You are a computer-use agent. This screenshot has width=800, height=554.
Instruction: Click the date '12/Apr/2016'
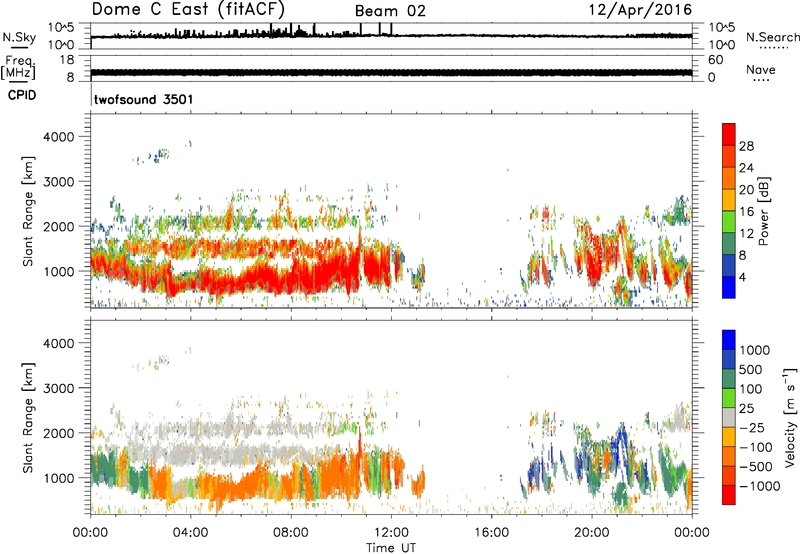(x=641, y=10)
